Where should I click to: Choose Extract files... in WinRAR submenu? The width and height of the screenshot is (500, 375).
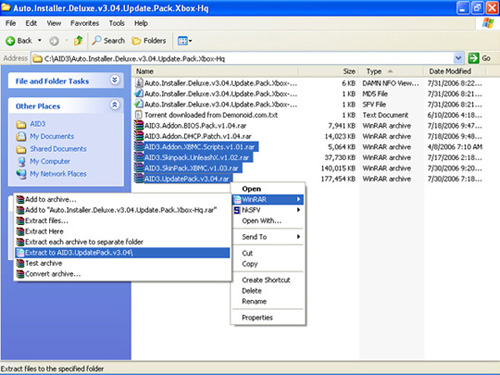coord(123,221)
